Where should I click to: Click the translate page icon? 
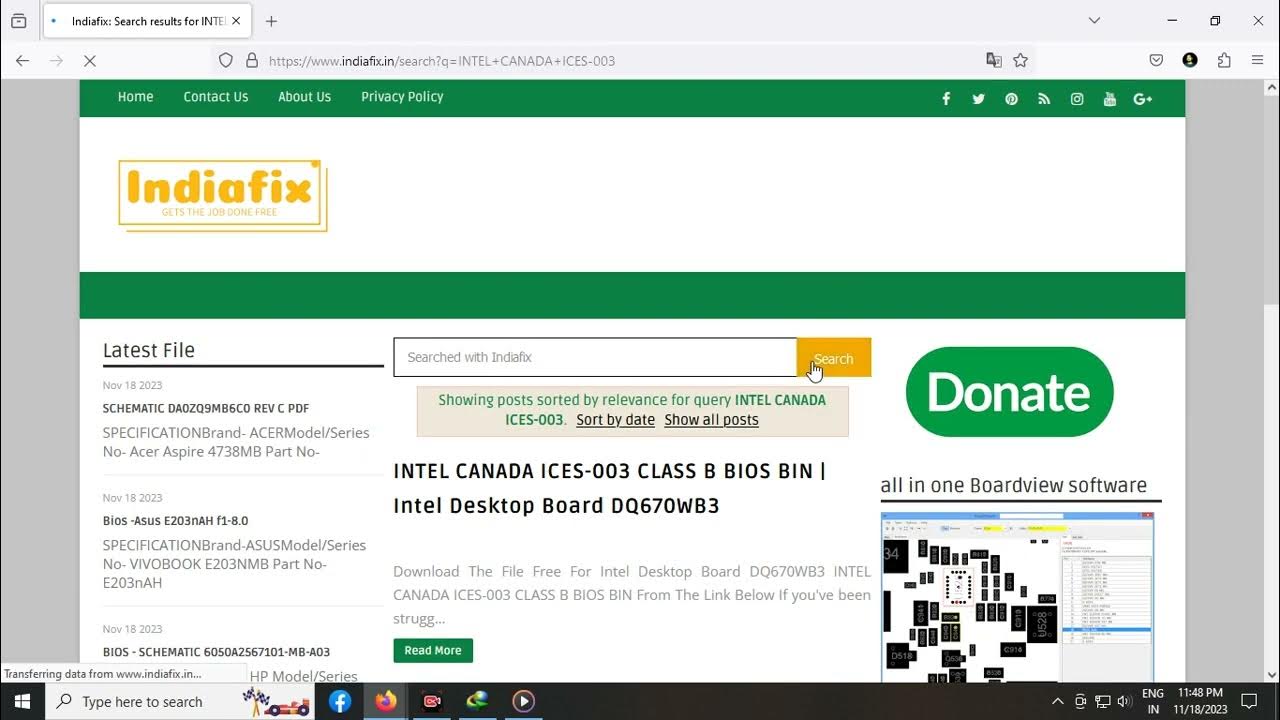tap(994, 60)
